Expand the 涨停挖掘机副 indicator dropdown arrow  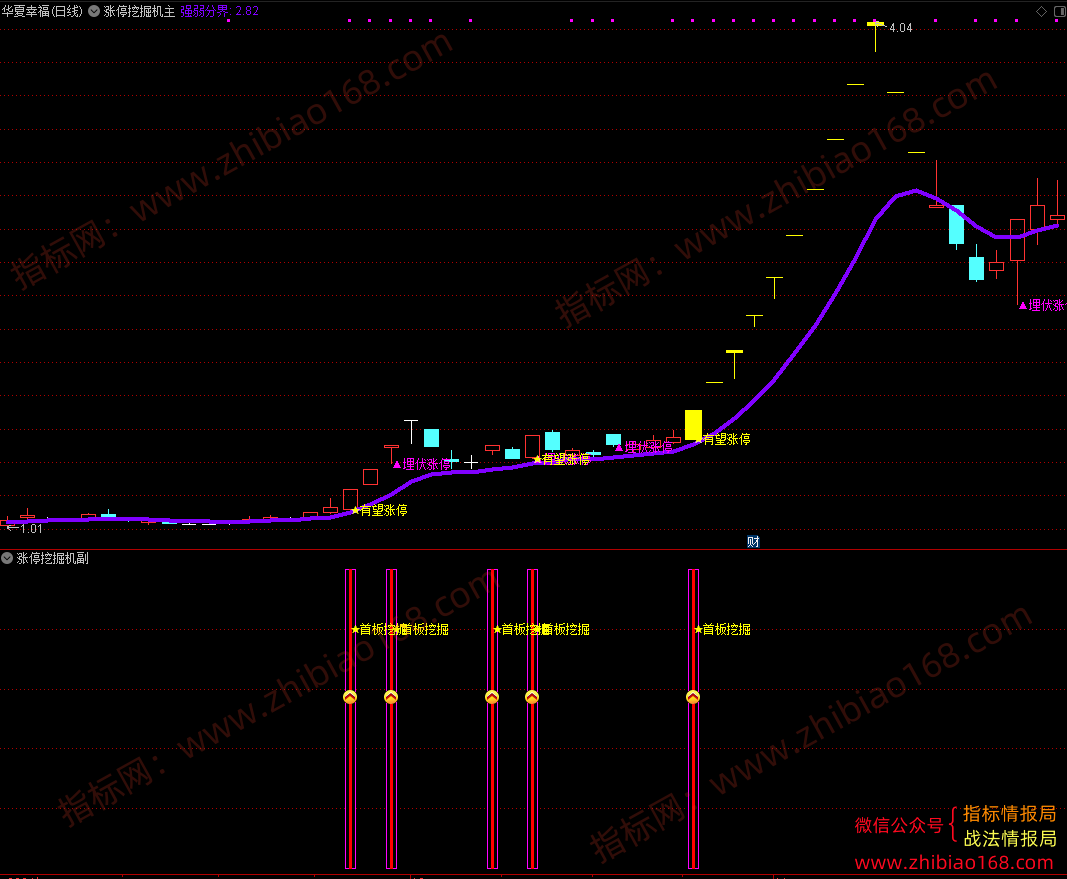[7, 558]
